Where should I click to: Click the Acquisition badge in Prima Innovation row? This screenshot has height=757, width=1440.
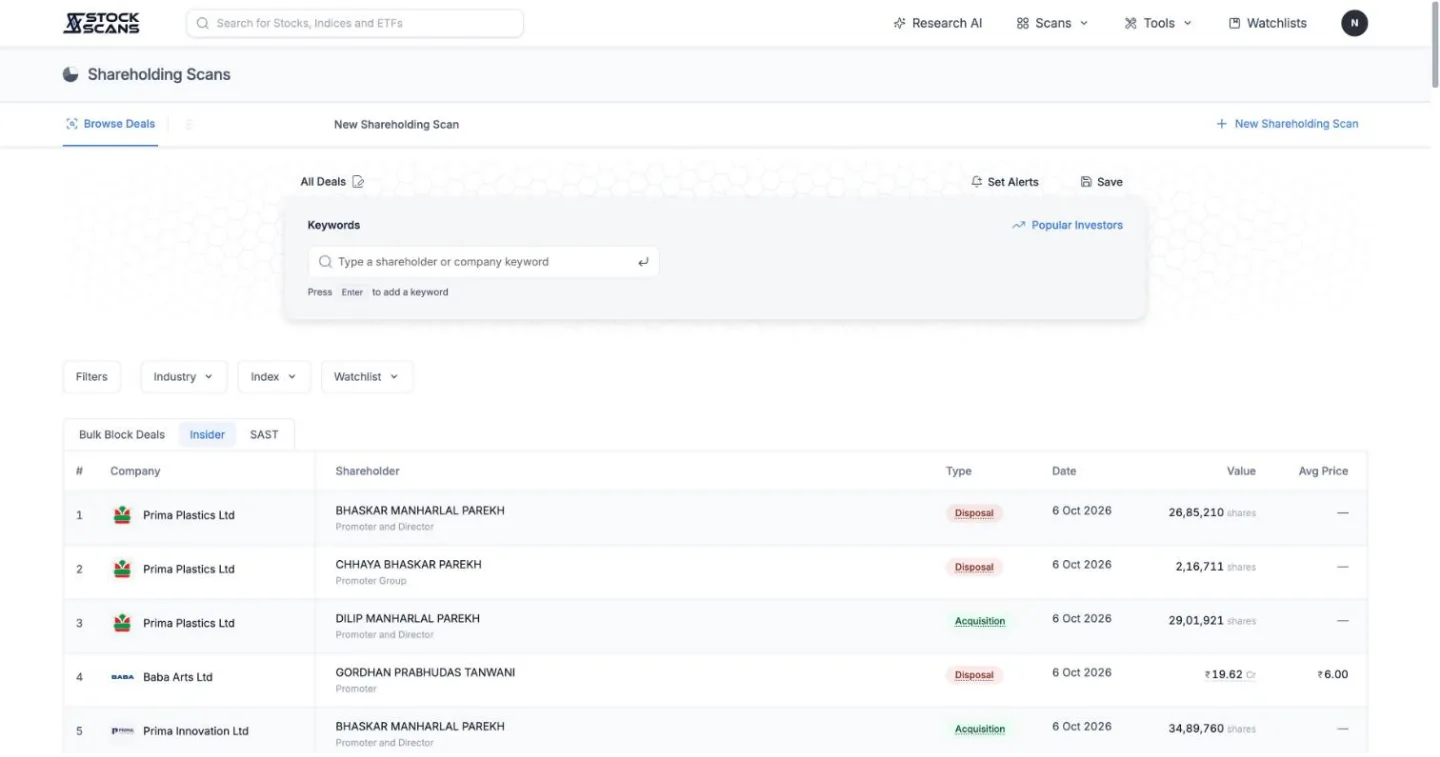pyautogui.click(x=979, y=729)
